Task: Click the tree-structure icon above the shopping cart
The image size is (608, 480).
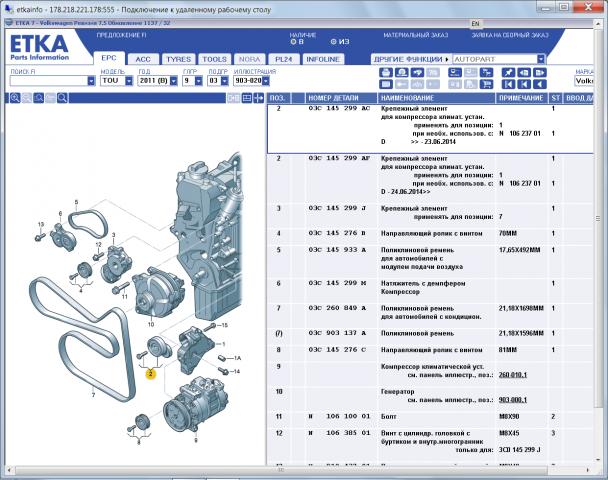Action: 486,73
